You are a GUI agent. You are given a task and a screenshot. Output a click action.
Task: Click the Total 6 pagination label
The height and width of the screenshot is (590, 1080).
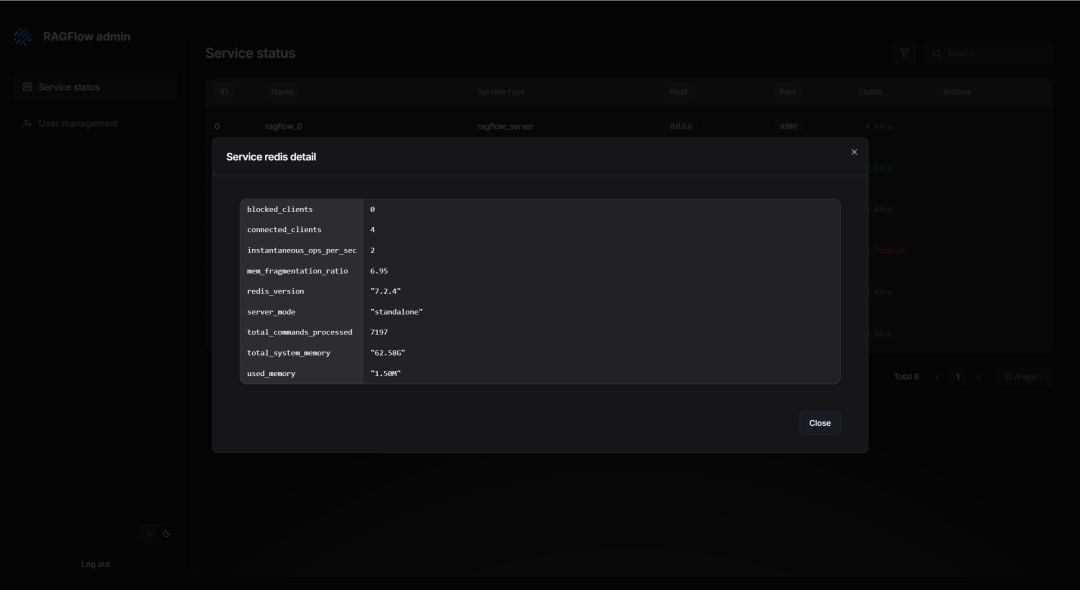(x=906, y=377)
